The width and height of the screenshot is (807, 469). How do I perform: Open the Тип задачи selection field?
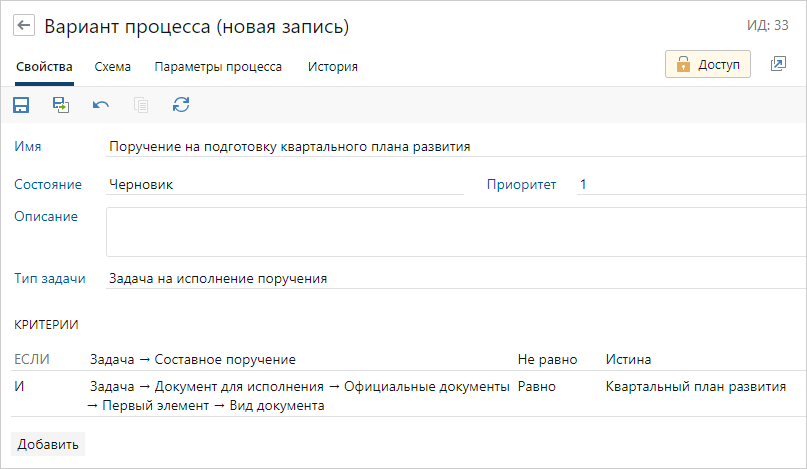(x=450, y=278)
